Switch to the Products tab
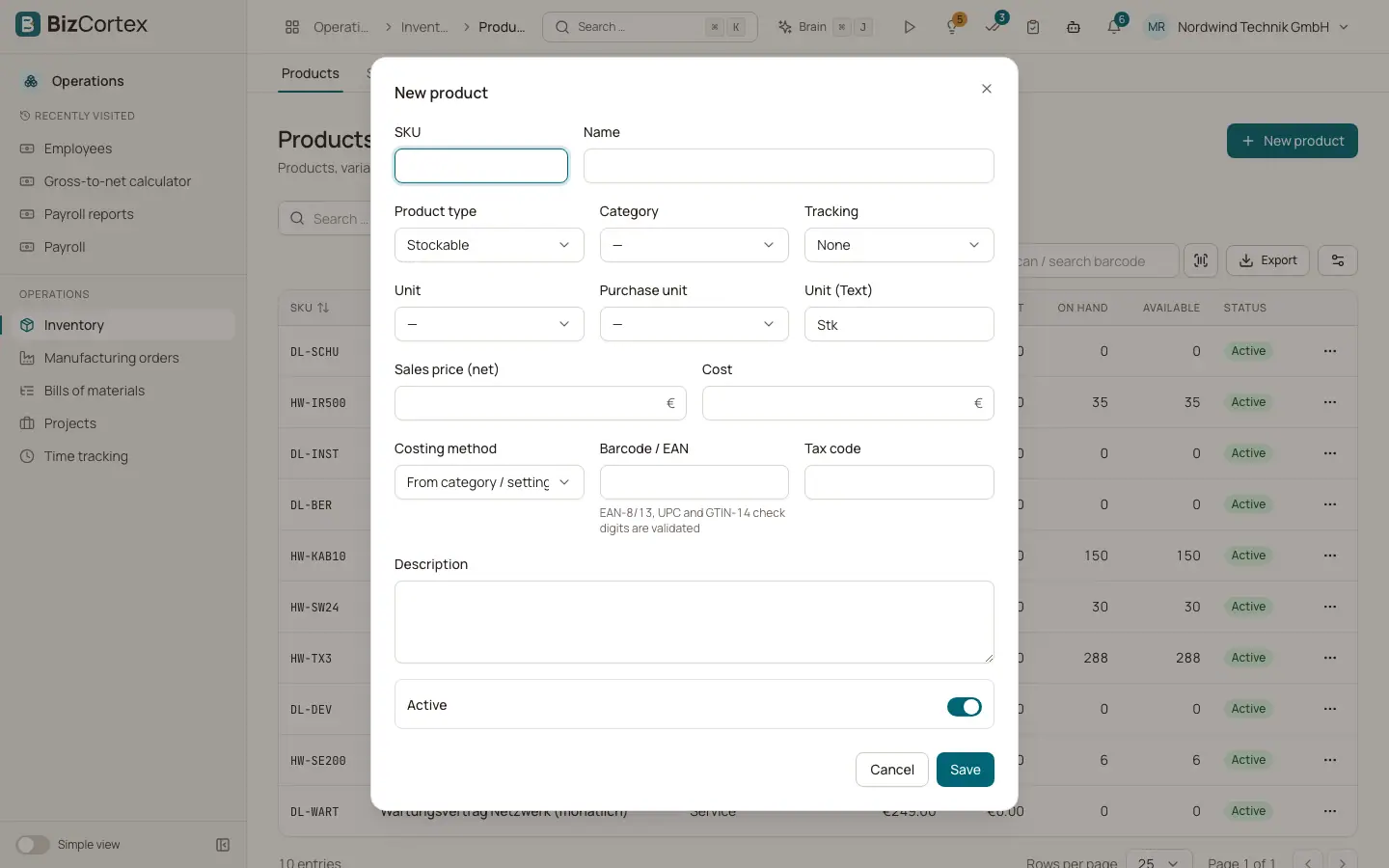Image resolution: width=1389 pixels, height=868 pixels. tap(311, 73)
